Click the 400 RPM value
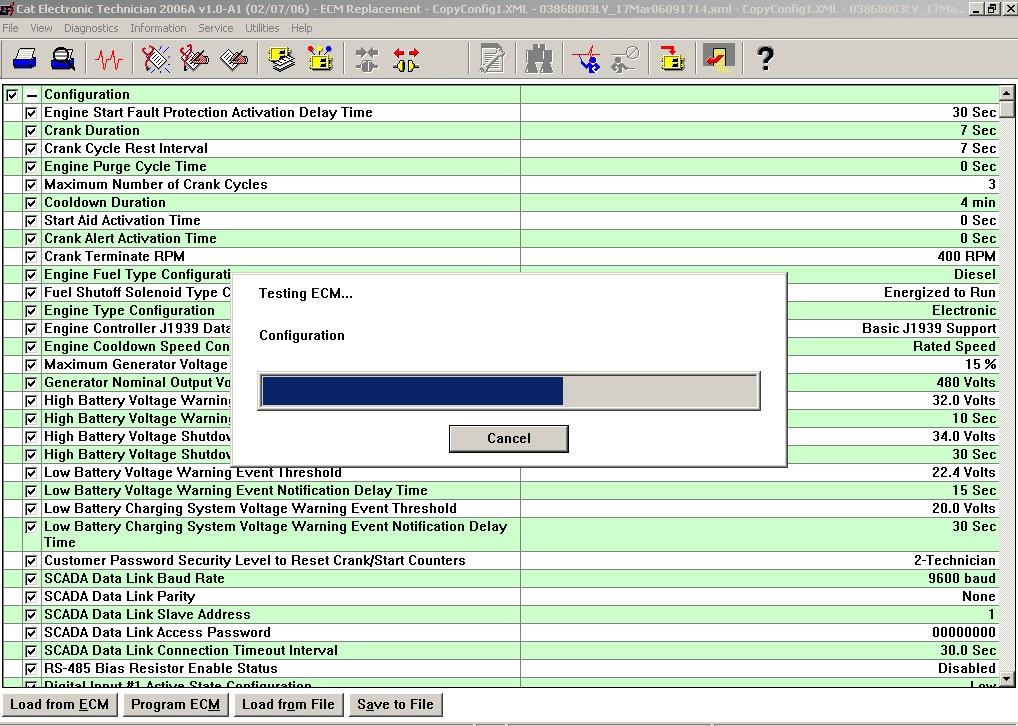The image size is (1018, 726). point(966,257)
